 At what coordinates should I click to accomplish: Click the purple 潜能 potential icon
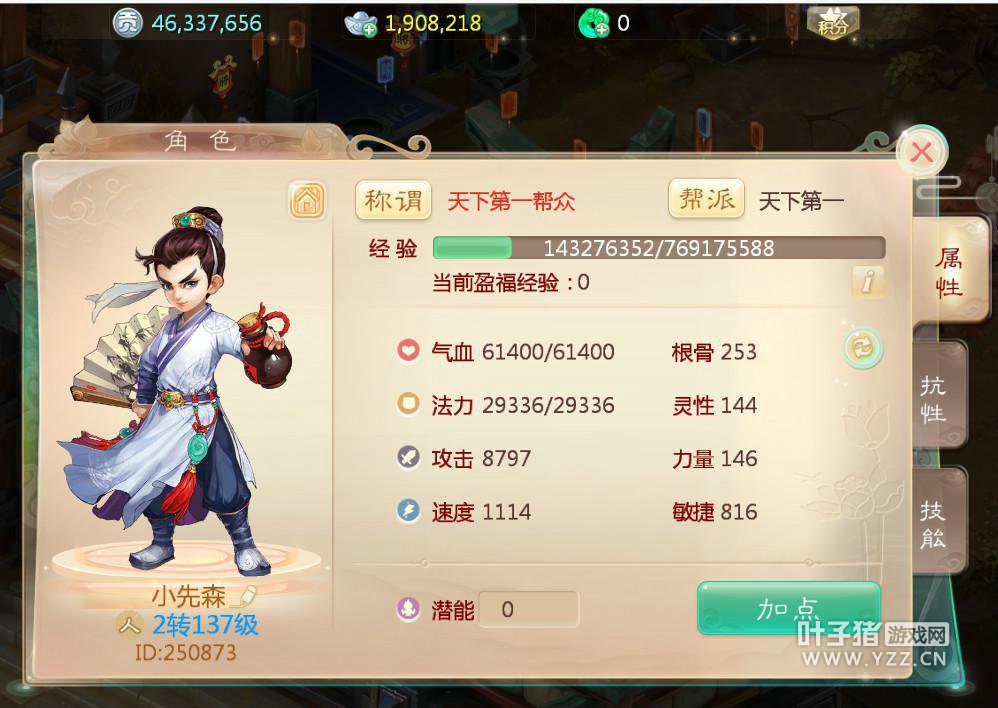pyautogui.click(x=408, y=609)
